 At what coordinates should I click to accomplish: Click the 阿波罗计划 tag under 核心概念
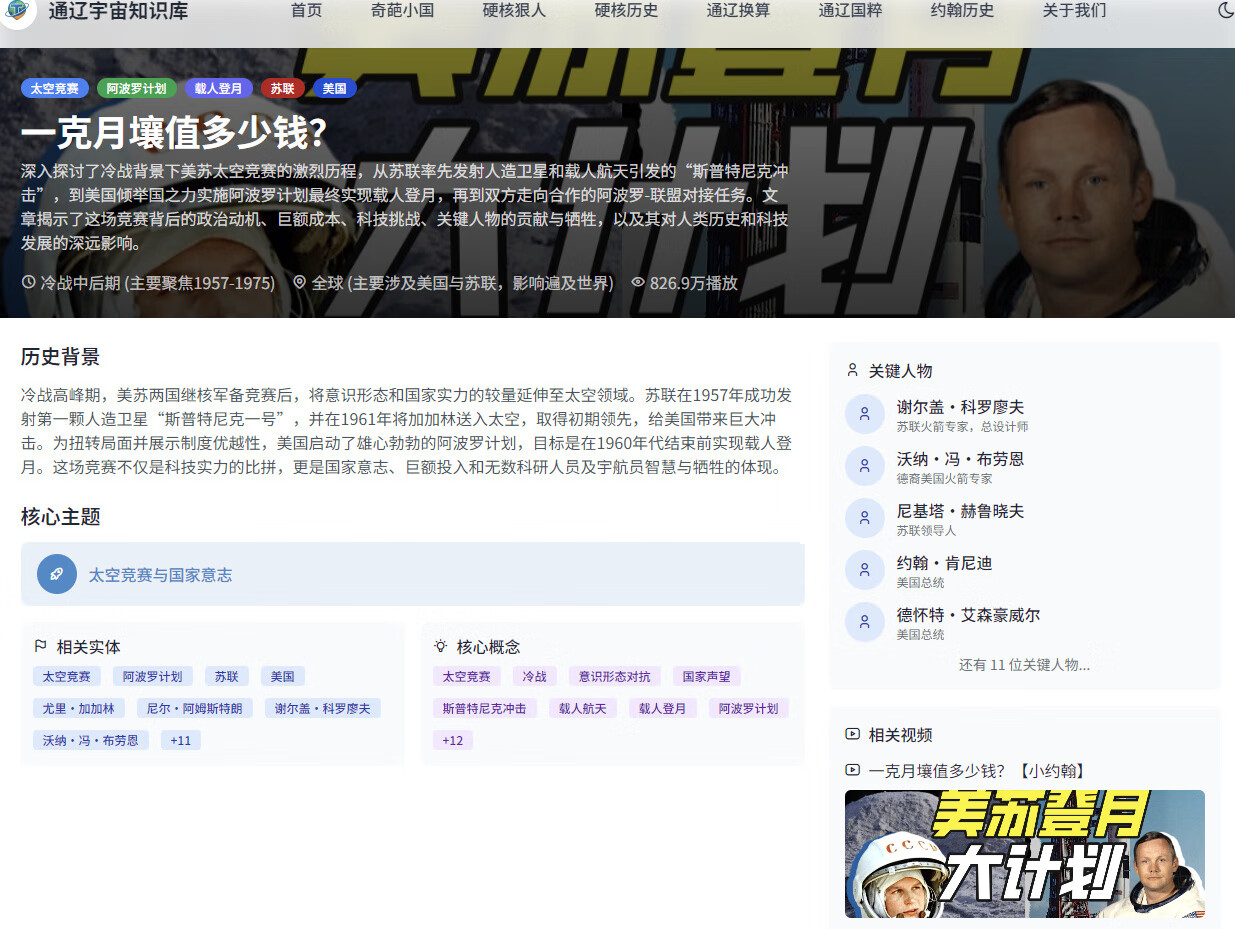coord(748,708)
